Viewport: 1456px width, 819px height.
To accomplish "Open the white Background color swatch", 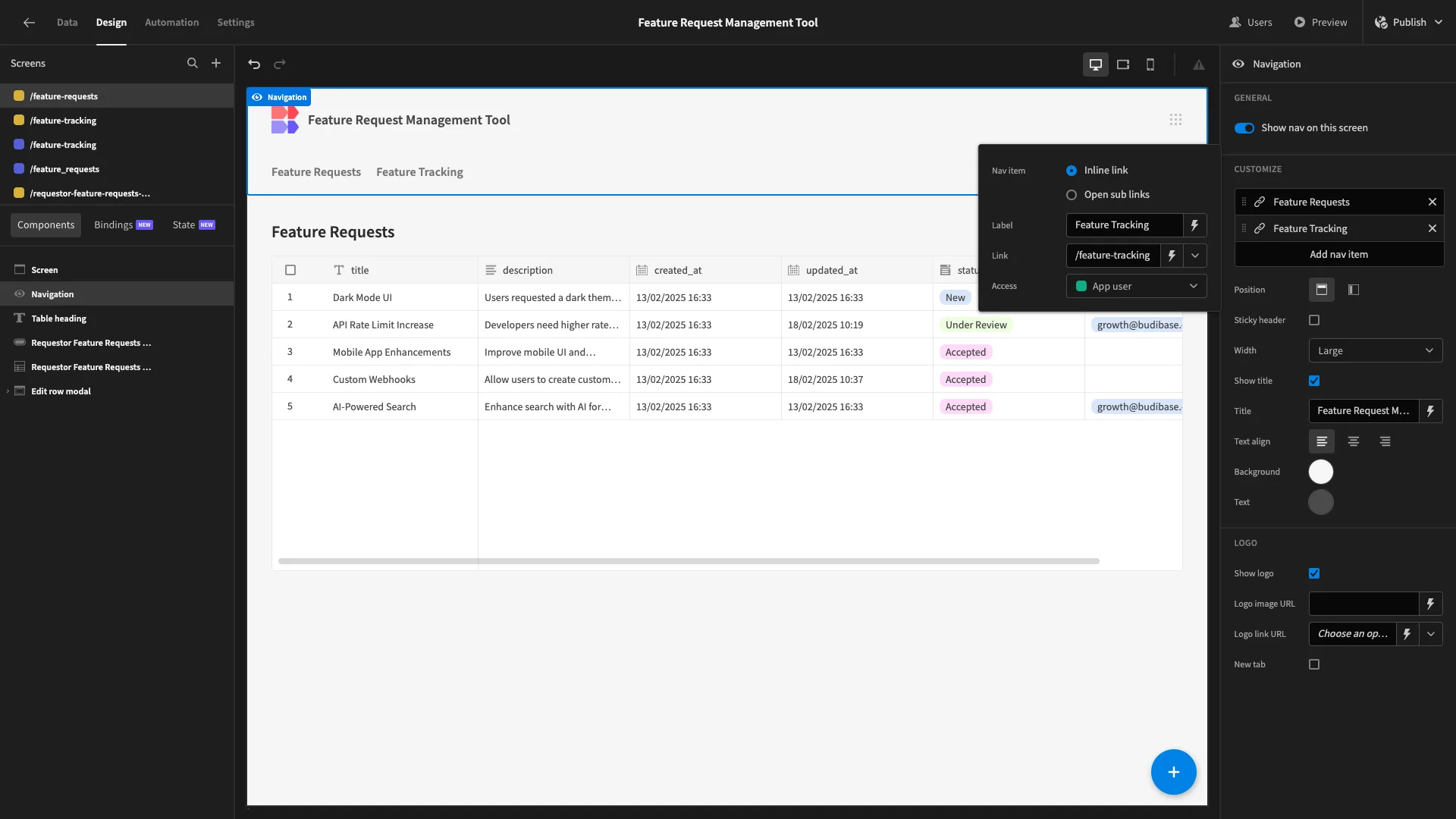I will click(1321, 472).
